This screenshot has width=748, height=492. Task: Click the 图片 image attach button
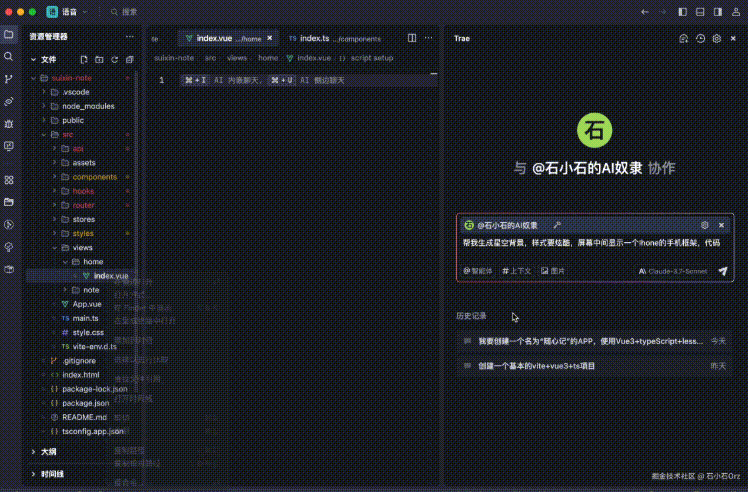click(553, 271)
